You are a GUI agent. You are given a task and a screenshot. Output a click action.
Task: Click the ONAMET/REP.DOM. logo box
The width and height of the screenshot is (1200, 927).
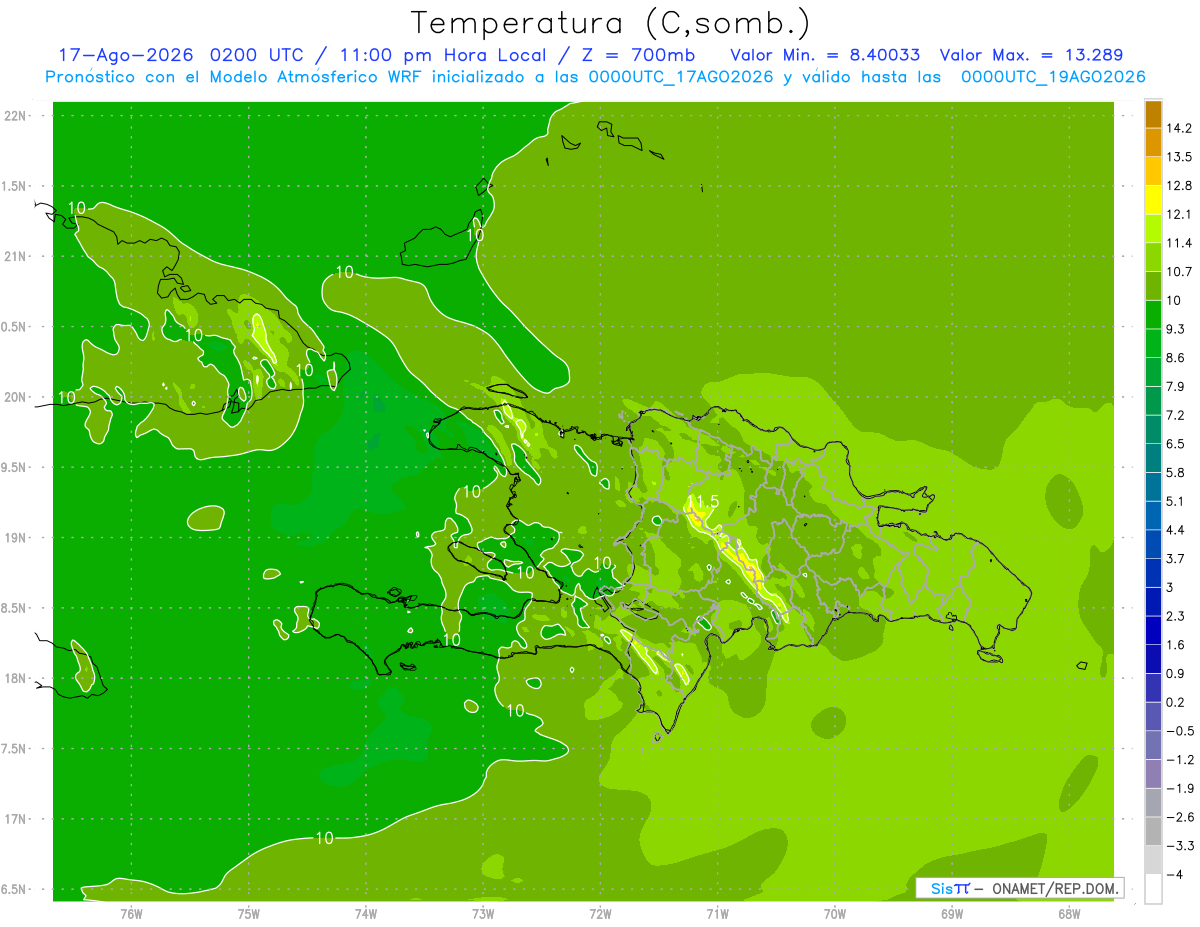coord(1019,888)
